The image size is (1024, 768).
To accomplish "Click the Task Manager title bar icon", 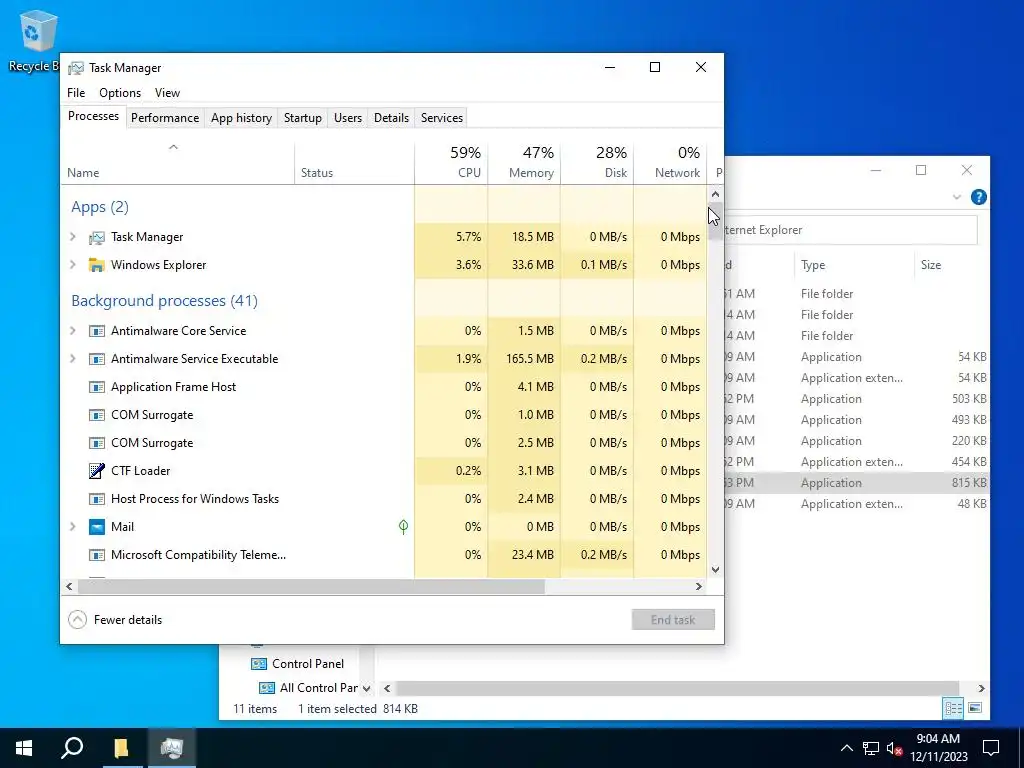I will [x=76, y=68].
